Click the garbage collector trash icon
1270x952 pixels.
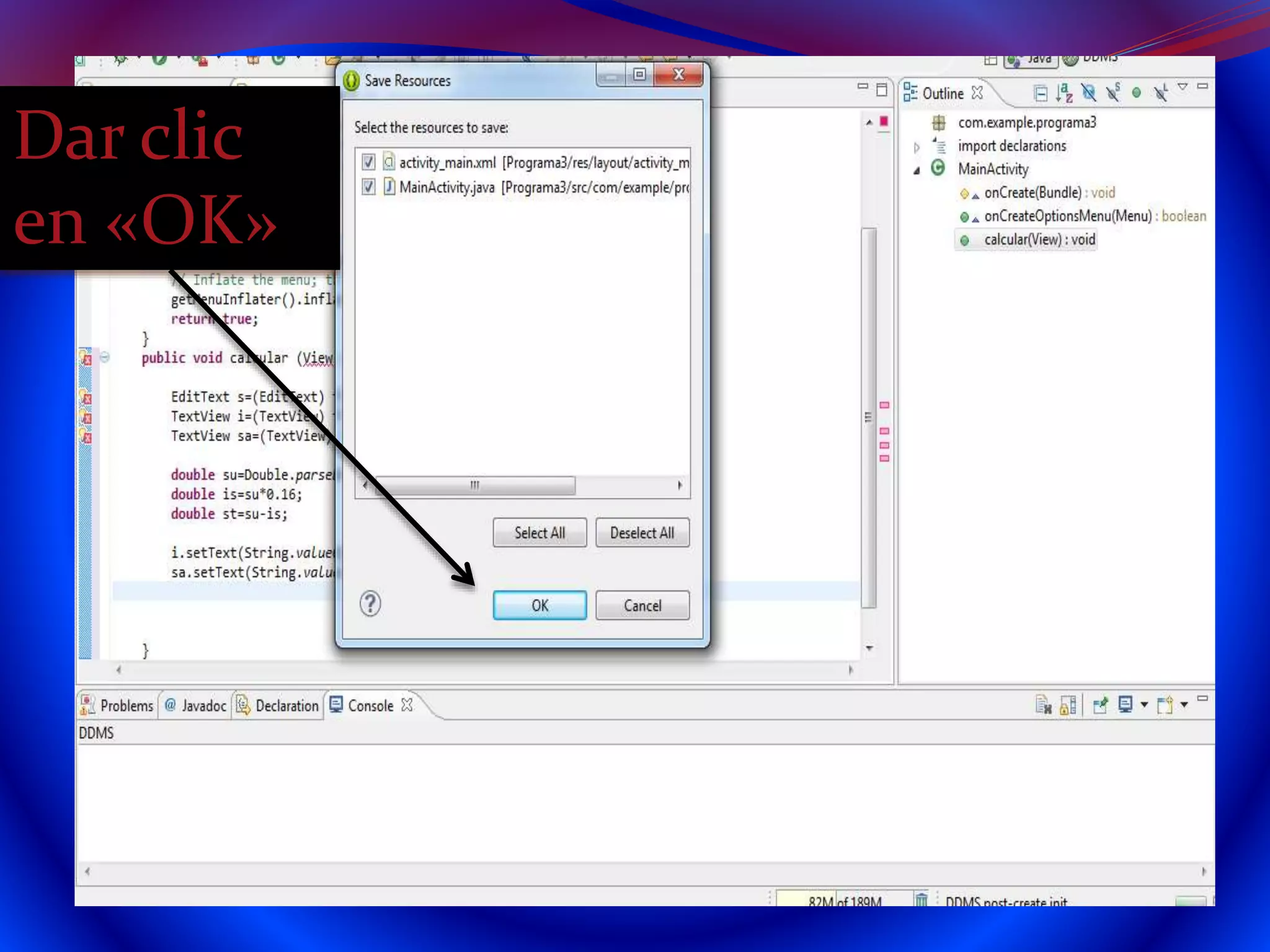(921, 900)
